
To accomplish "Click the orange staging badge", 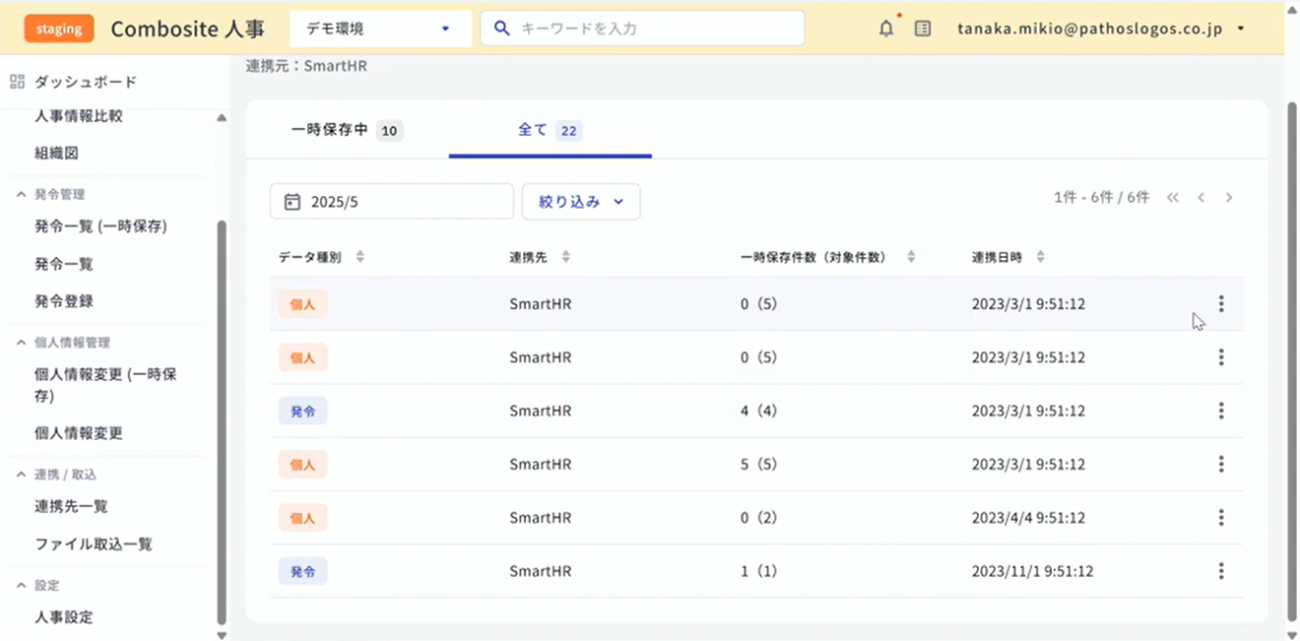I will click(59, 28).
